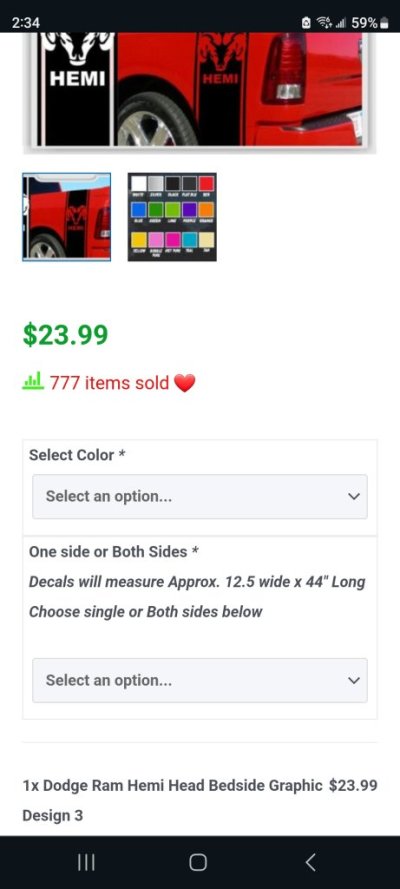Tap the red swatch in color chart

pos(207,183)
